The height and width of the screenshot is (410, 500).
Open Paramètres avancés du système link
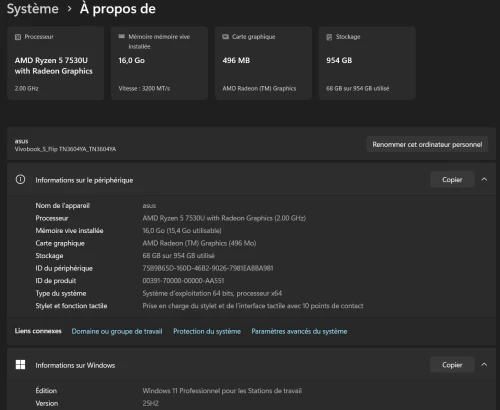coord(299,331)
